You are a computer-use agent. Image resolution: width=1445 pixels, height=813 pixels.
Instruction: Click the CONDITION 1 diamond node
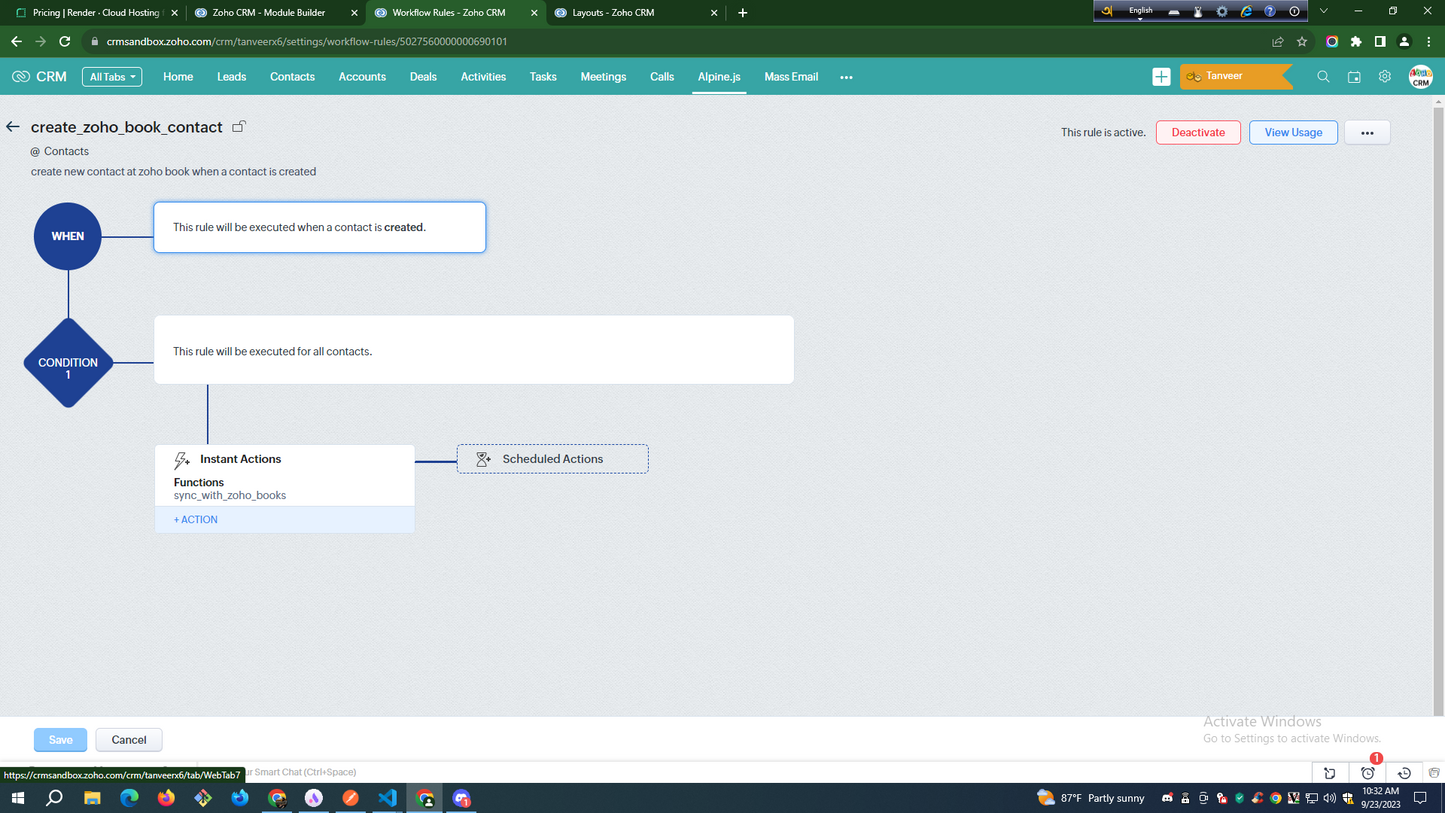point(68,363)
